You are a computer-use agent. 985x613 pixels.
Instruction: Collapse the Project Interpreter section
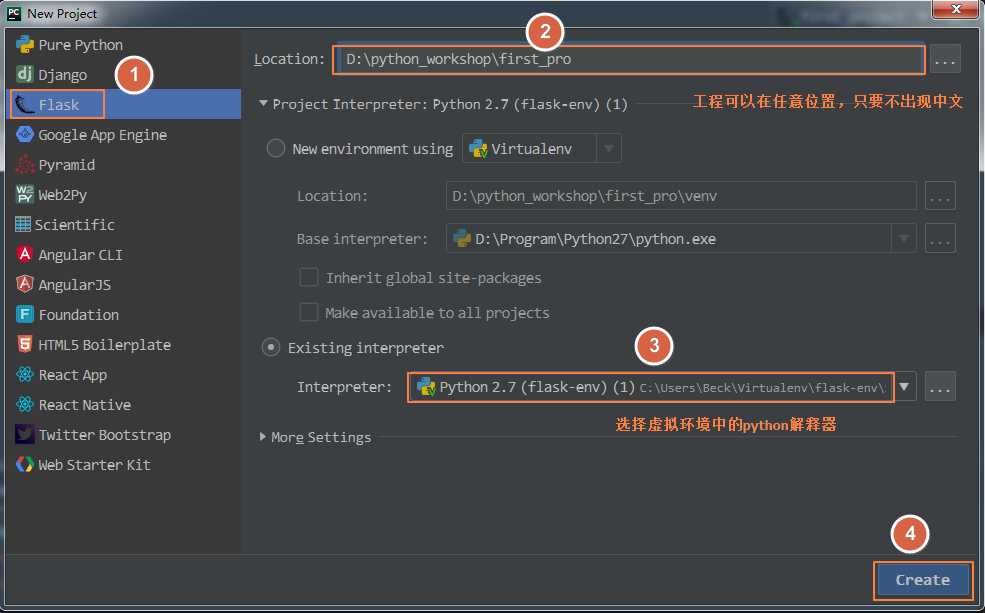click(263, 104)
